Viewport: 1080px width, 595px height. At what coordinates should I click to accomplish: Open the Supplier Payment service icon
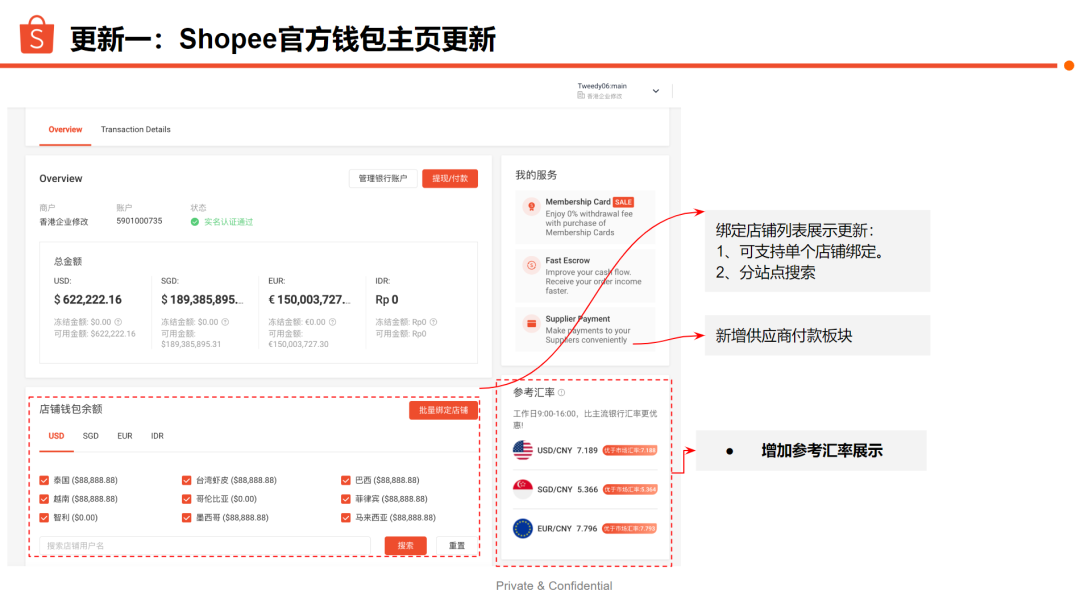tap(530, 323)
